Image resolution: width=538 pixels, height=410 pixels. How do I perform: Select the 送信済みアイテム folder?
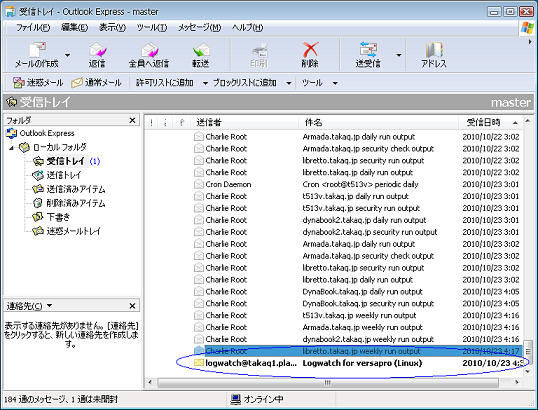pos(69,189)
